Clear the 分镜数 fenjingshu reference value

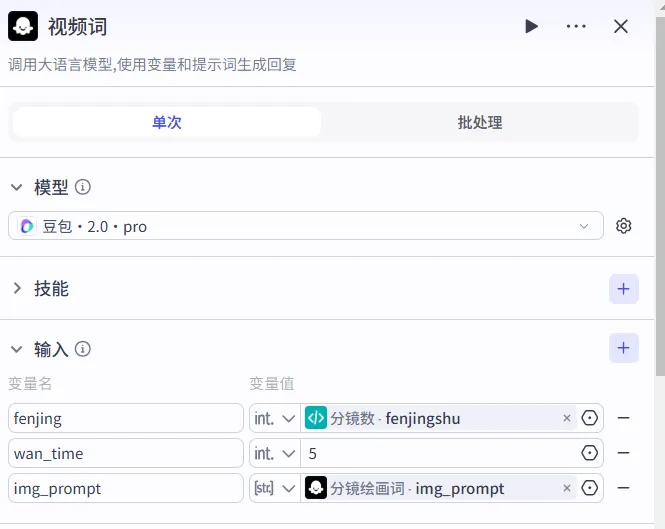(x=567, y=418)
